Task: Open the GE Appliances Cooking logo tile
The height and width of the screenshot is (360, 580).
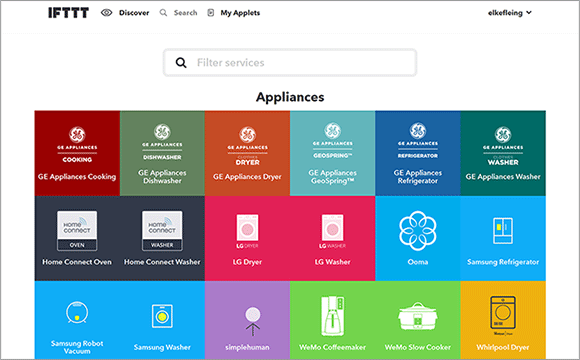Action: (x=77, y=145)
